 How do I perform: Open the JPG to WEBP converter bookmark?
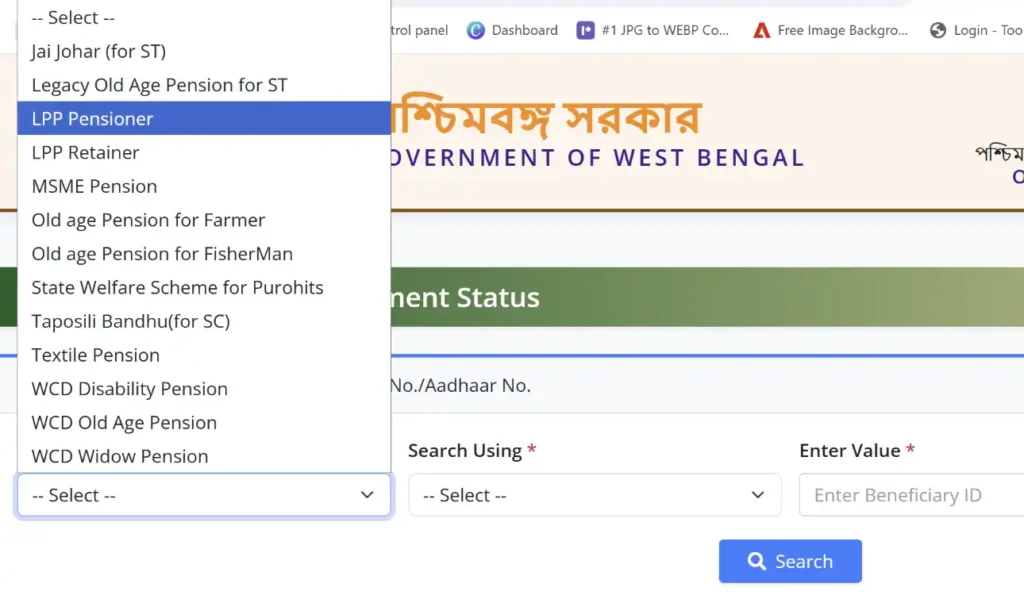click(x=652, y=30)
